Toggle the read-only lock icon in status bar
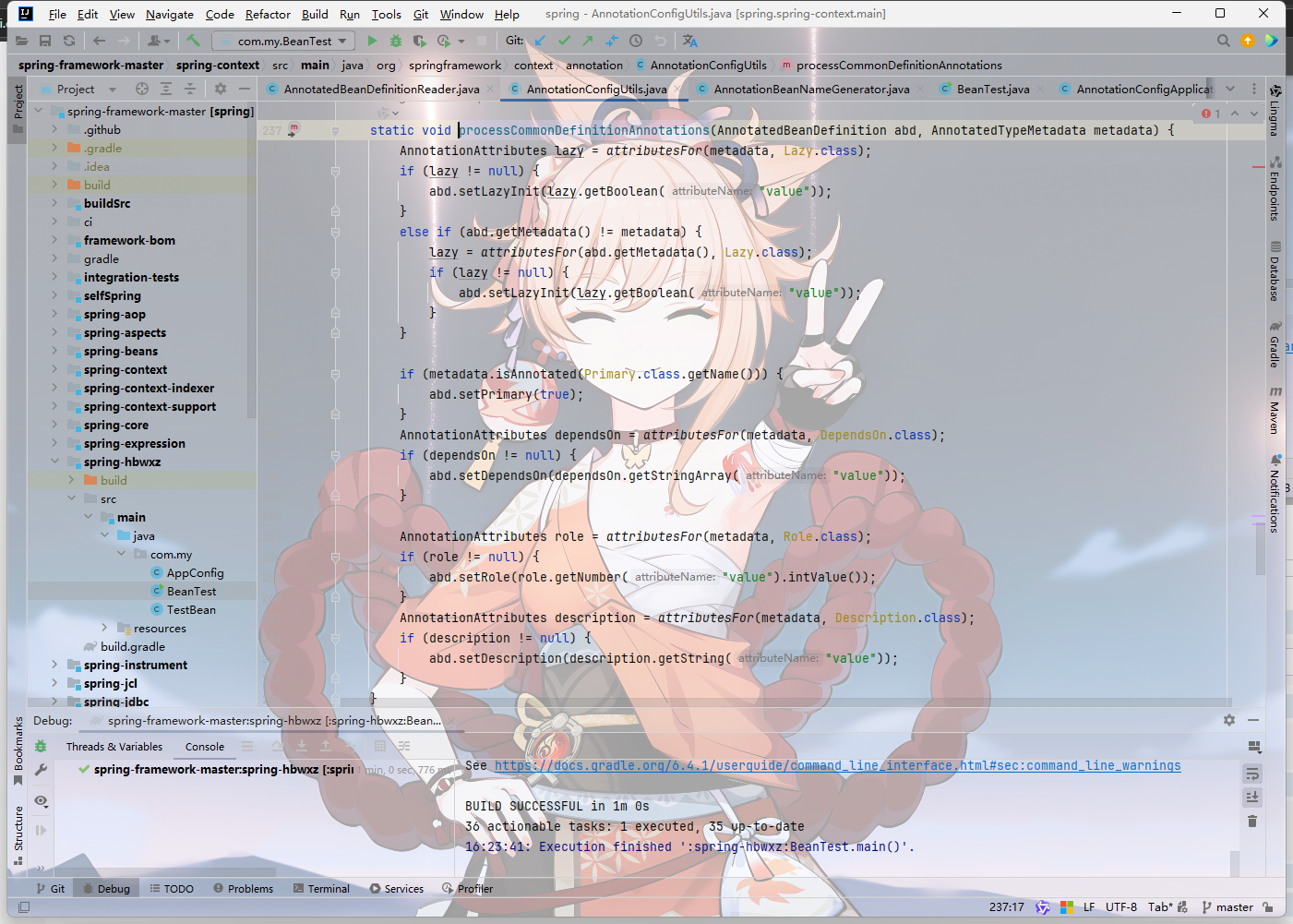Screen dimensions: 1293x924 point(1269,907)
